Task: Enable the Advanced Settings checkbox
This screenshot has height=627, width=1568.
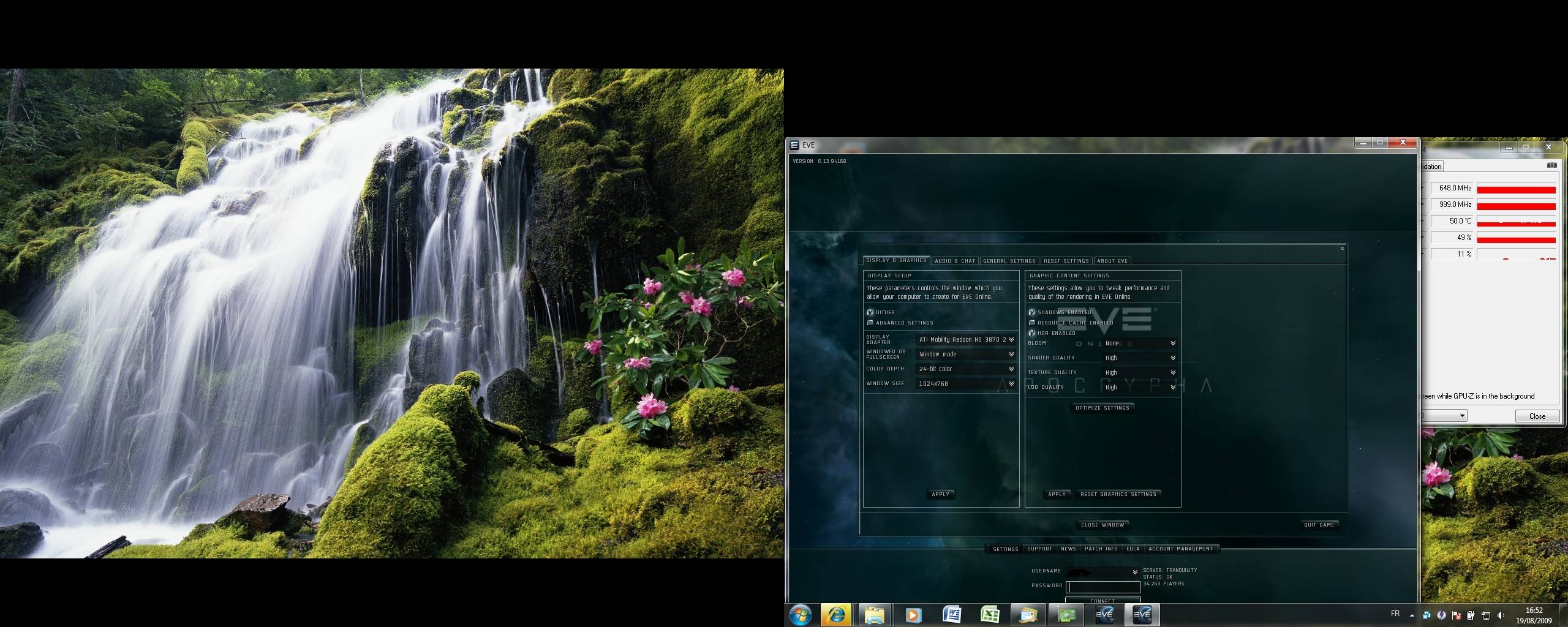Action: pyautogui.click(x=870, y=323)
